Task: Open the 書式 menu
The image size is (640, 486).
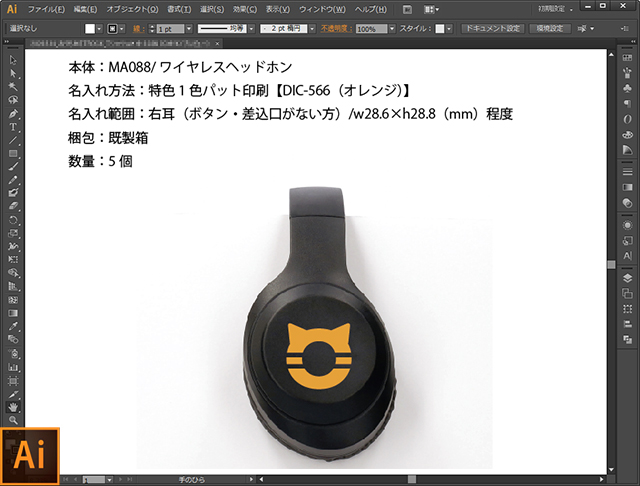Action: coord(179,9)
